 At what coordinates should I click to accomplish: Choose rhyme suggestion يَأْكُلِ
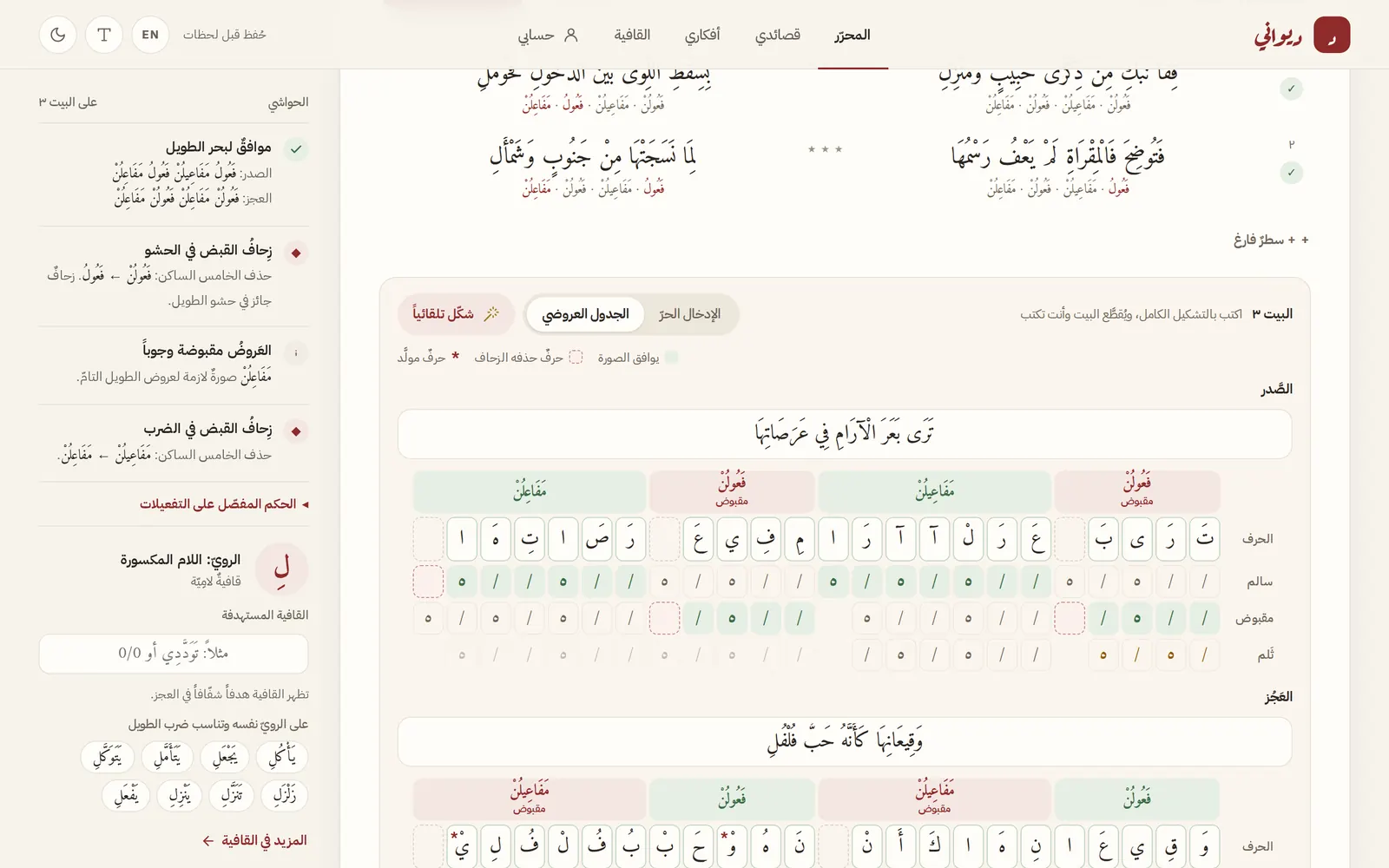tap(282, 757)
